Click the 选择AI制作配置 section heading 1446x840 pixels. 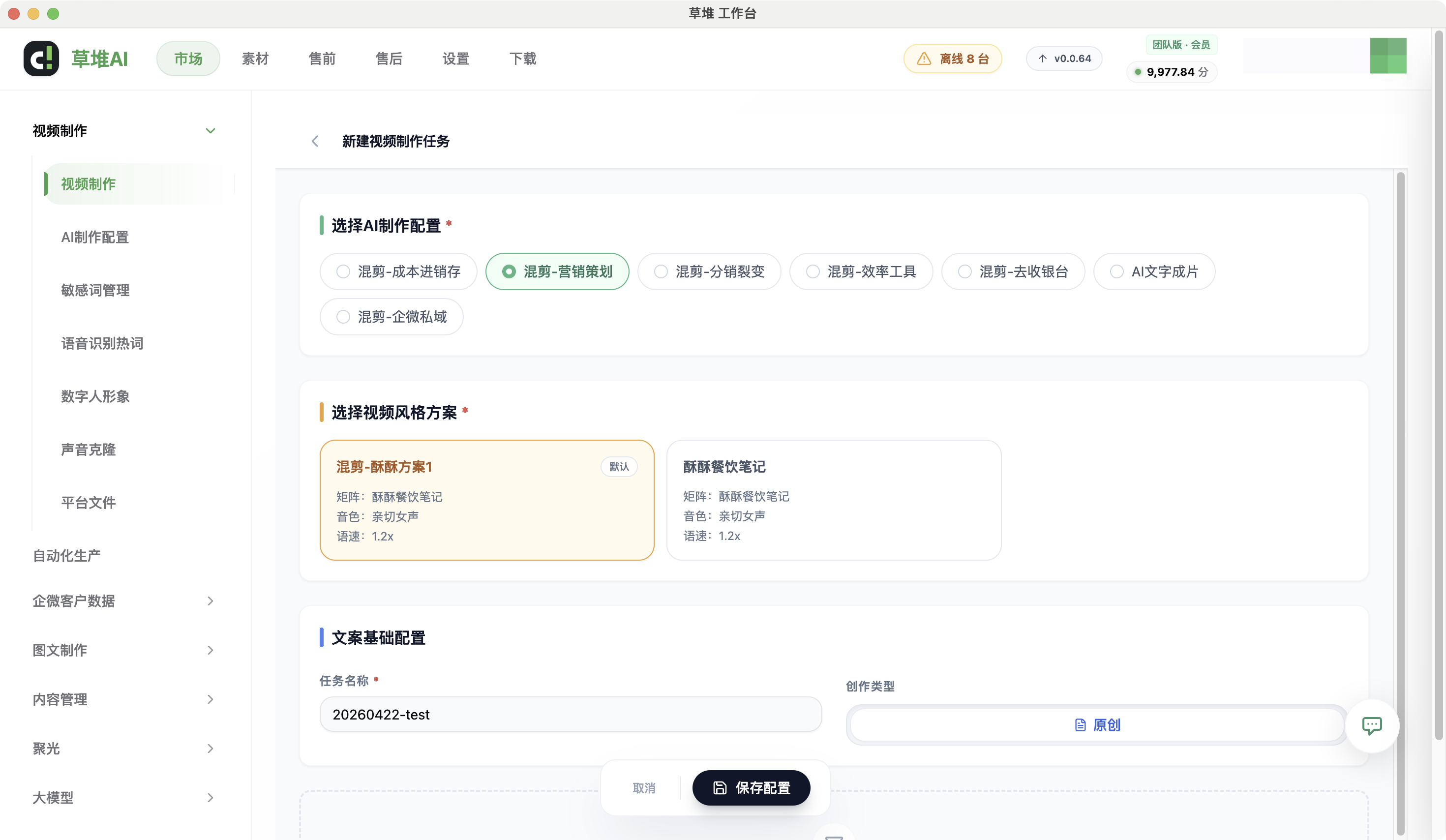tap(386, 225)
